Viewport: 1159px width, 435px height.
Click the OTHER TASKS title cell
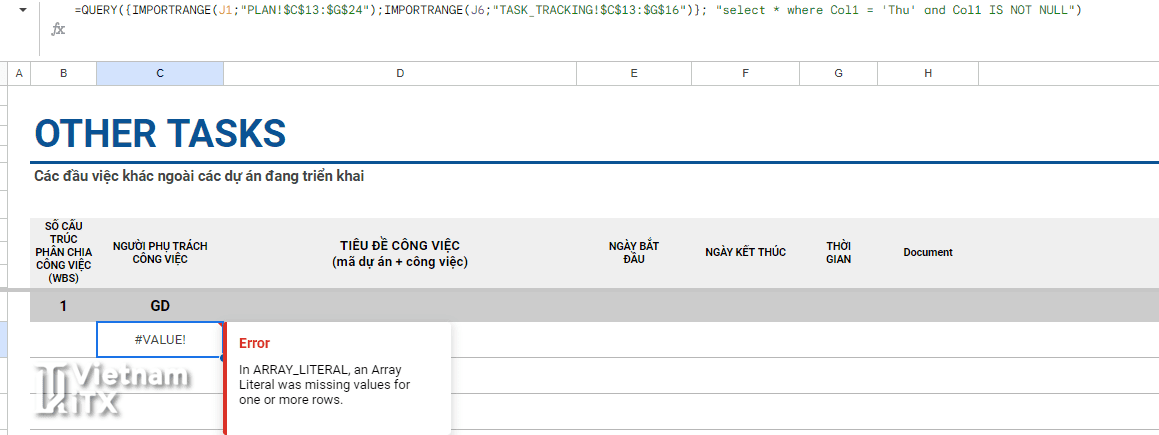pyautogui.click(x=160, y=134)
